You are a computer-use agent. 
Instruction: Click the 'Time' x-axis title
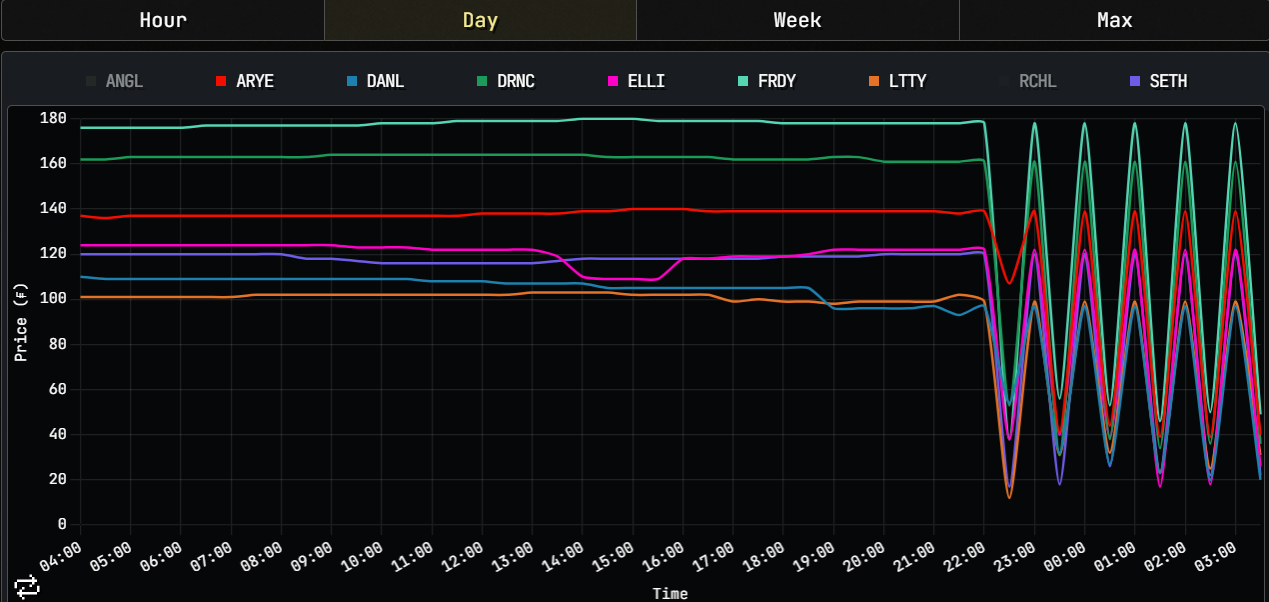pyautogui.click(x=670, y=593)
